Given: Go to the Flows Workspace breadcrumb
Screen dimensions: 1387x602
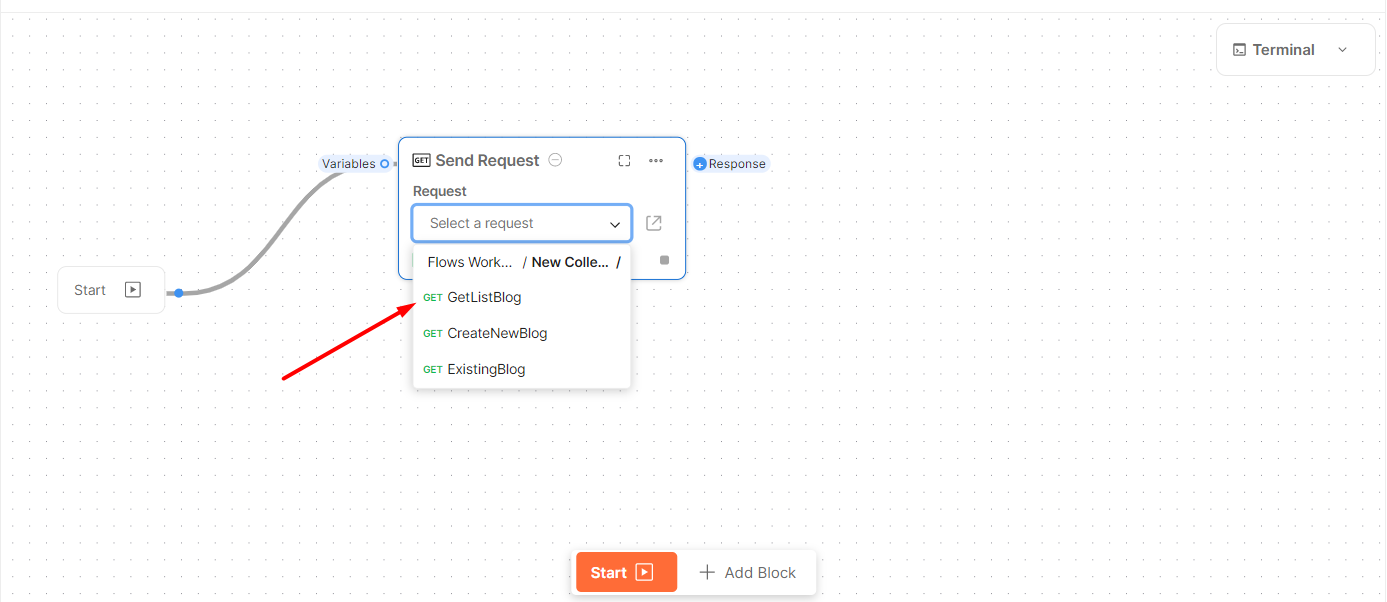Looking at the screenshot, I should tap(470, 262).
